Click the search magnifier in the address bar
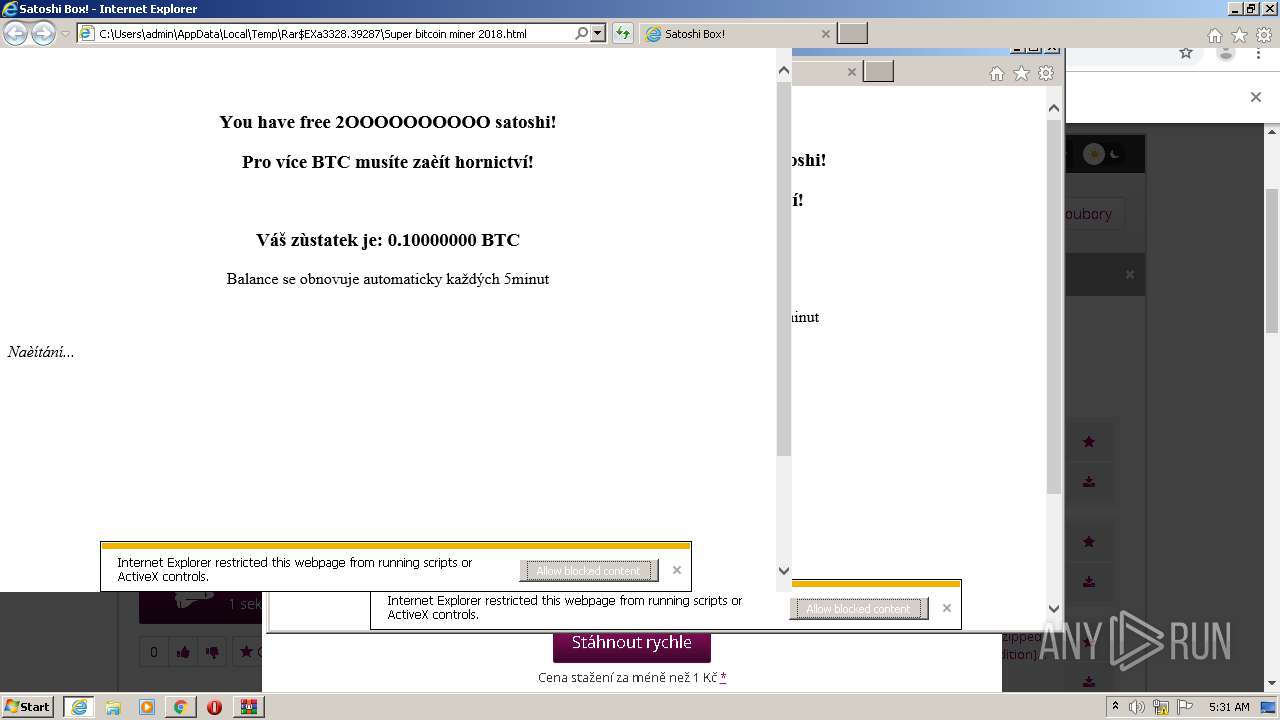Image resolution: width=1280 pixels, height=720 pixels. (582, 33)
